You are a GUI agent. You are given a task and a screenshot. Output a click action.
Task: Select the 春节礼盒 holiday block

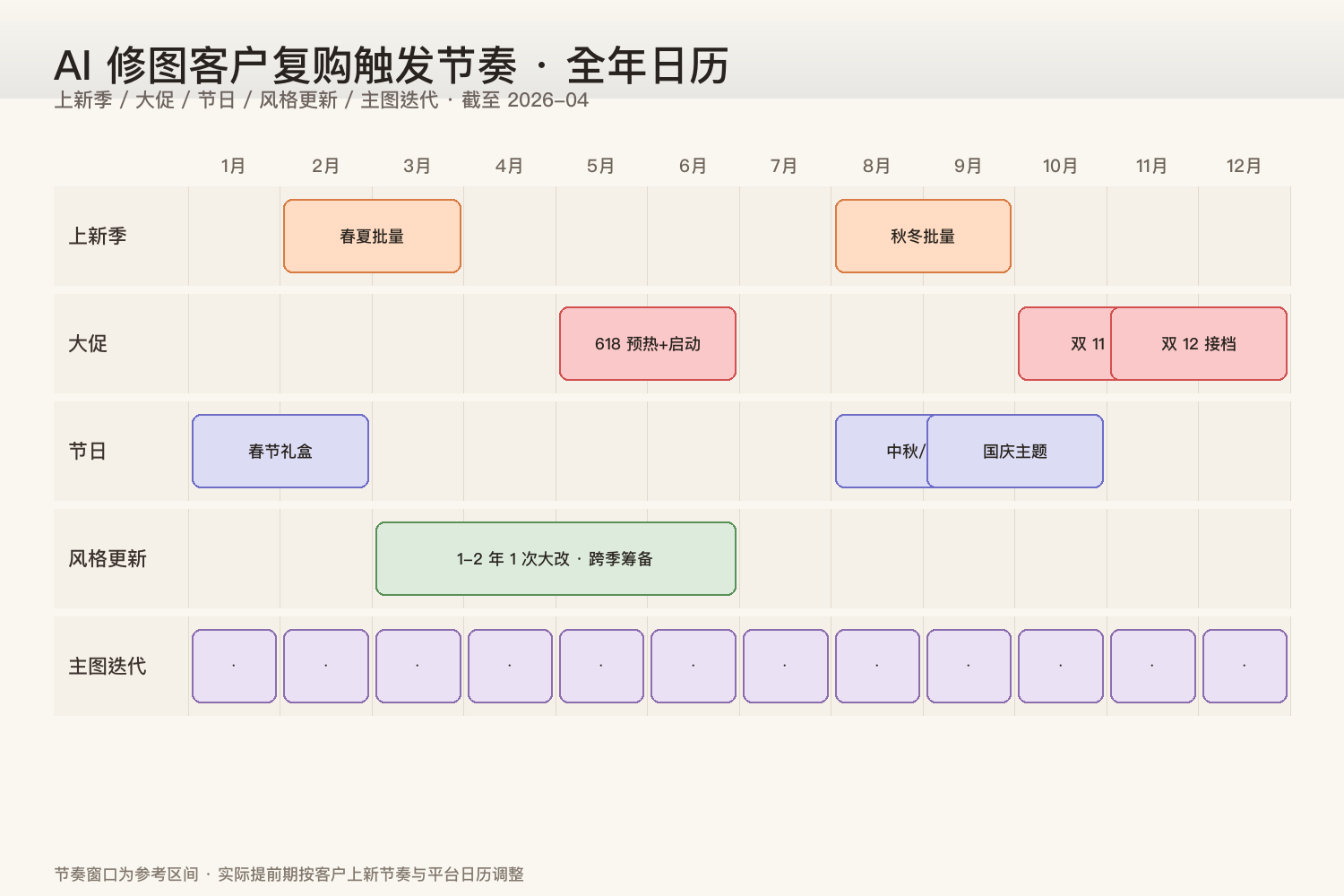click(x=280, y=452)
